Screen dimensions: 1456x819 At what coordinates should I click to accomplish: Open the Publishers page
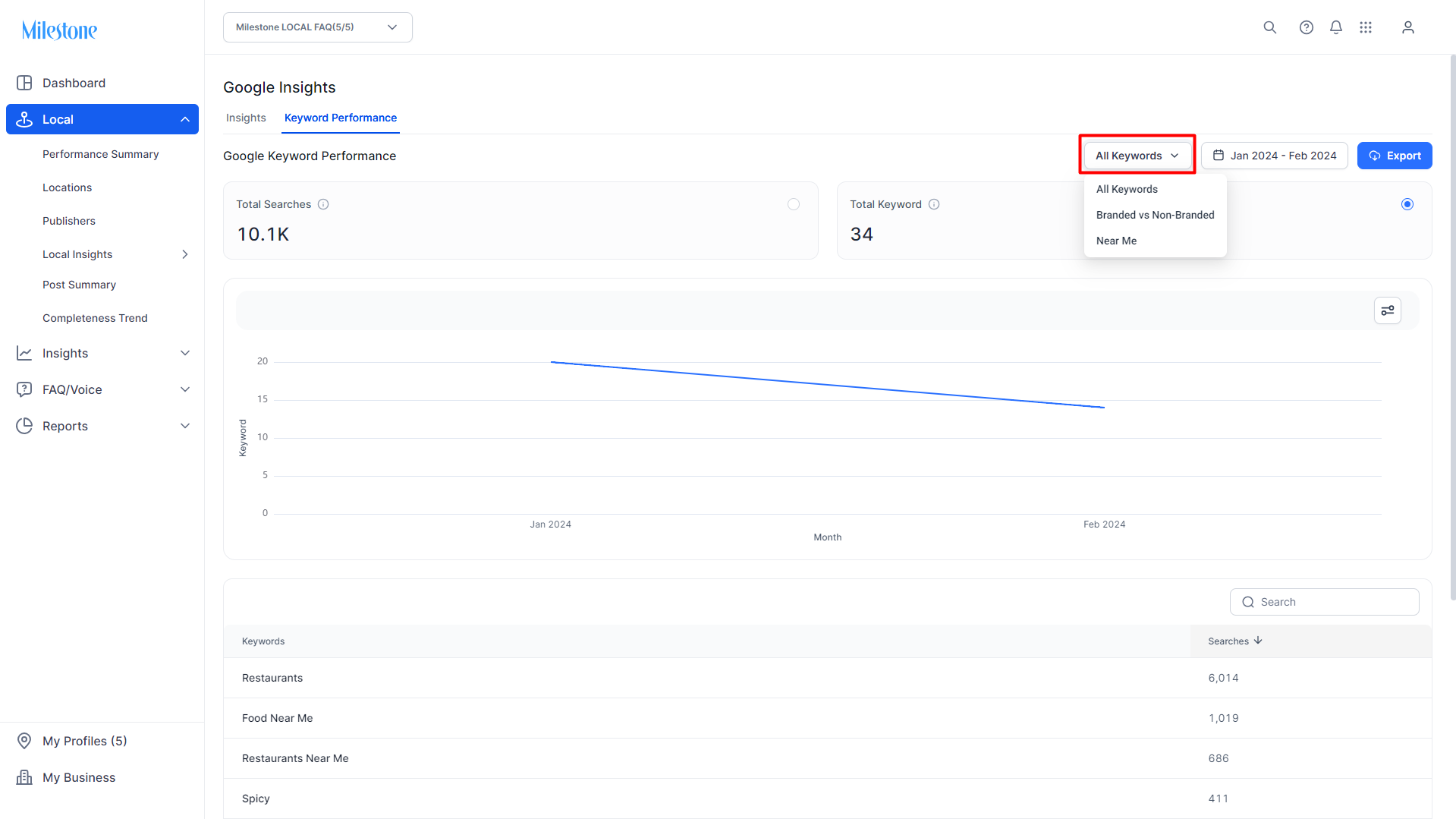(69, 221)
